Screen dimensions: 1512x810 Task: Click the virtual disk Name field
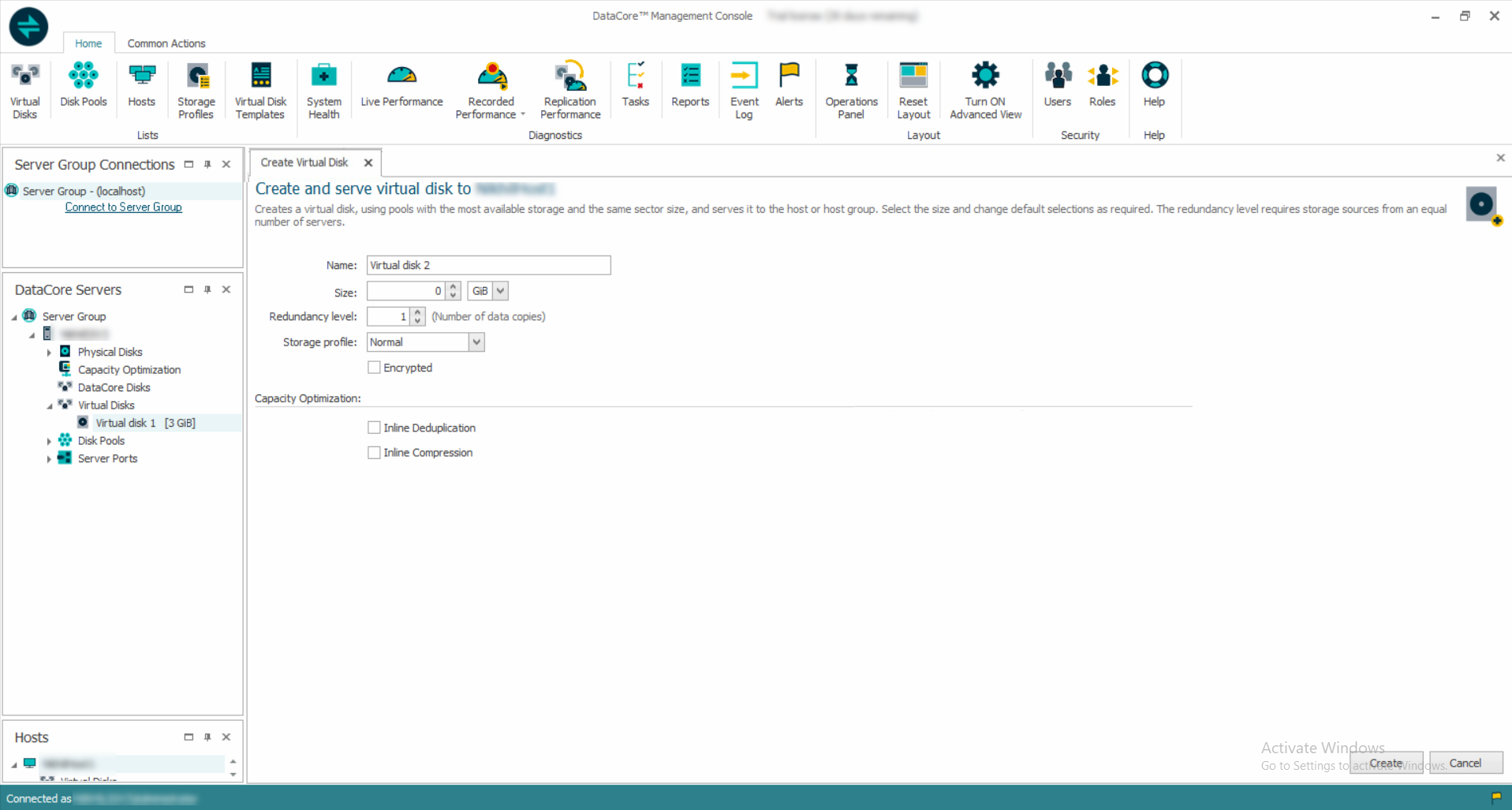tap(488, 266)
